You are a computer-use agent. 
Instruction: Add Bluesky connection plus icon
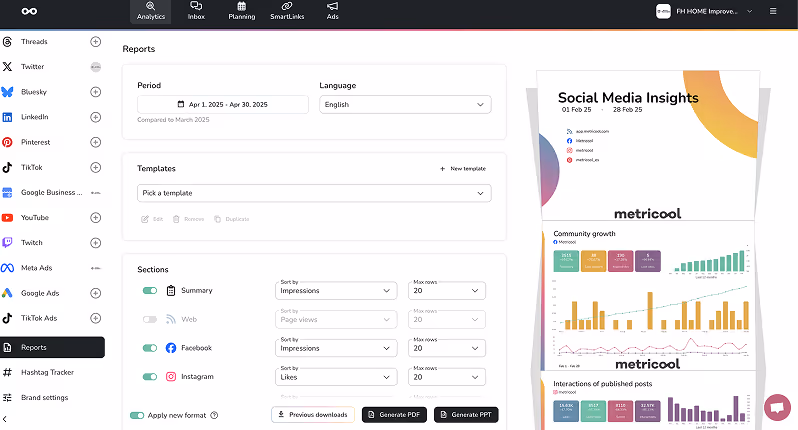coord(96,92)
